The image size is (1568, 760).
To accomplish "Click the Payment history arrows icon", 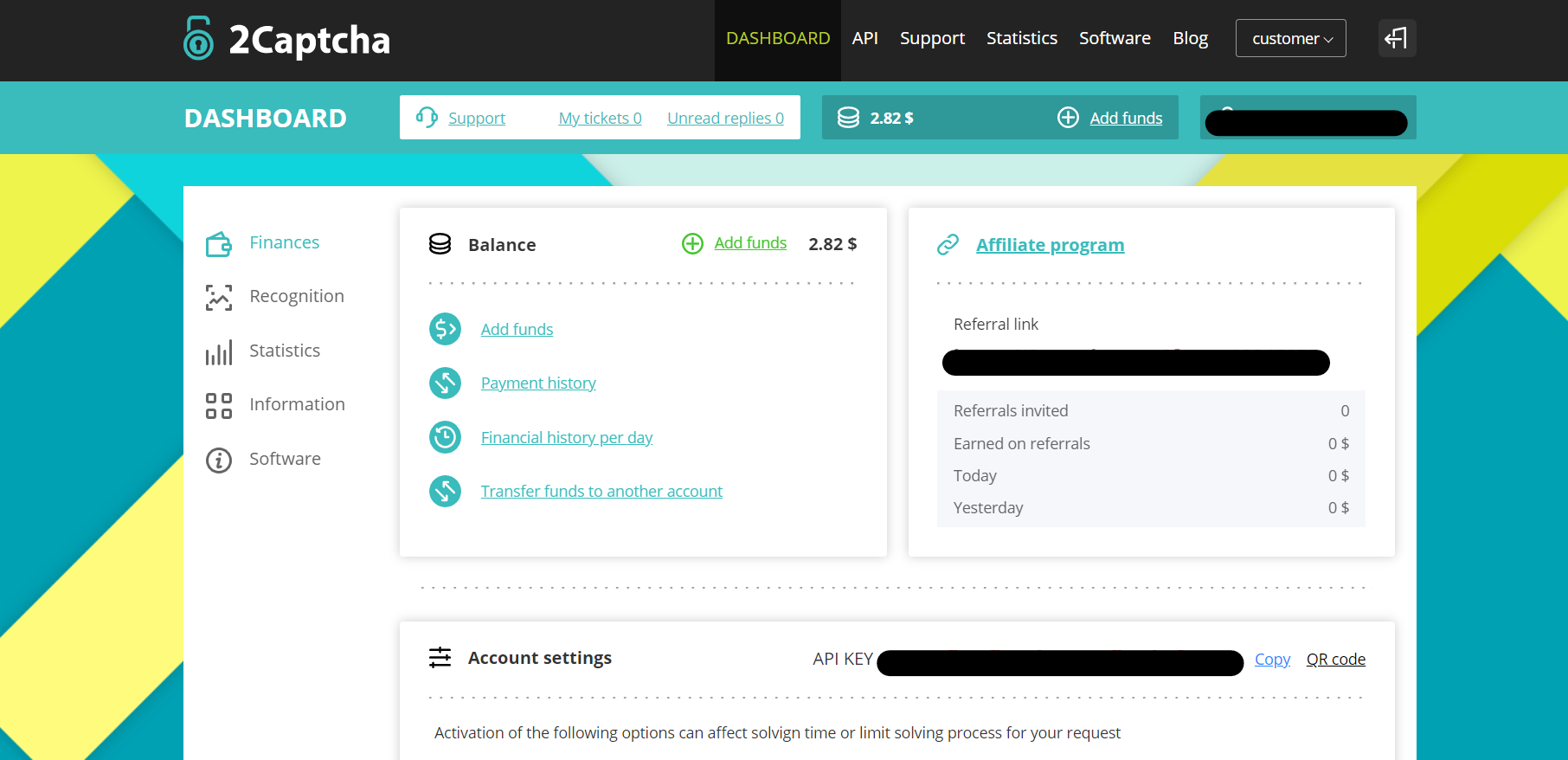I will point(445,383).
